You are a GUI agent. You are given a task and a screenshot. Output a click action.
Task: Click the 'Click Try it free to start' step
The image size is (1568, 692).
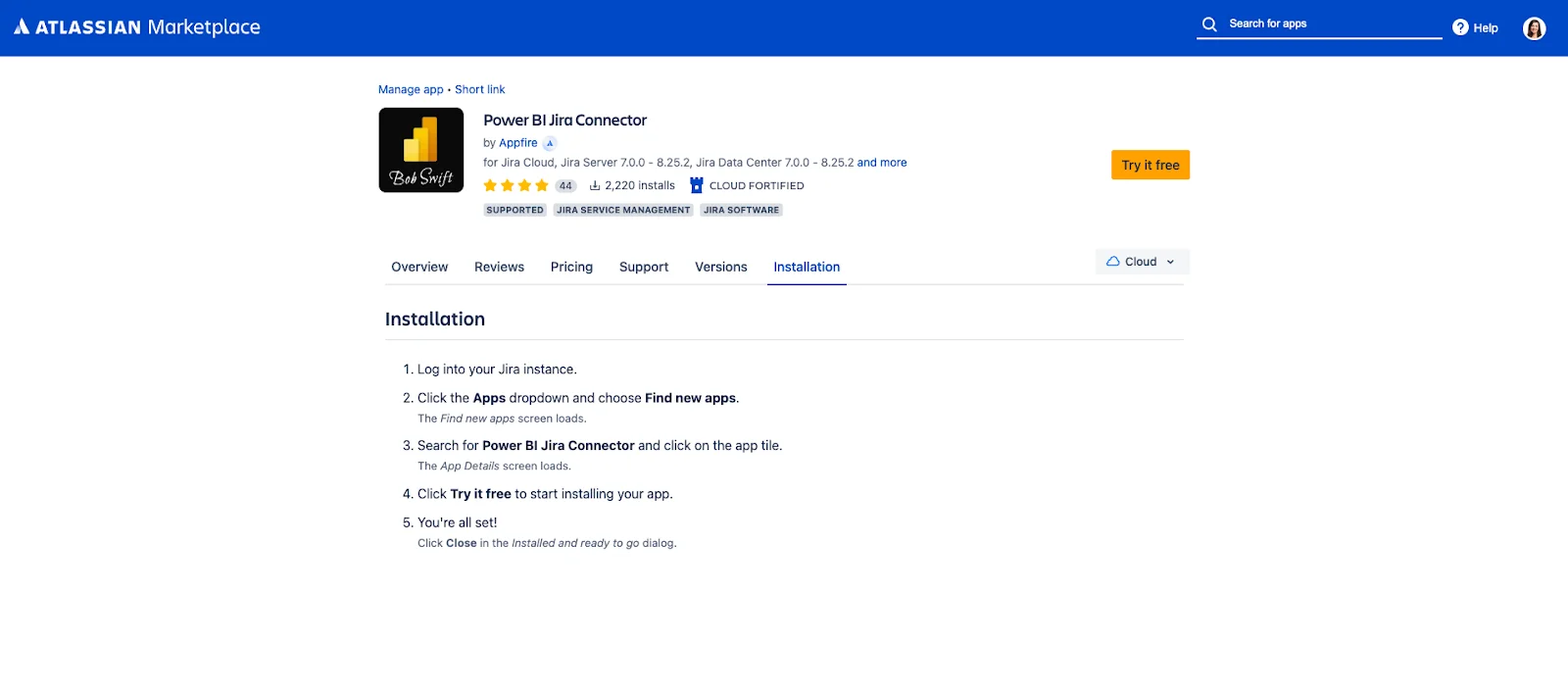point(545,494)
